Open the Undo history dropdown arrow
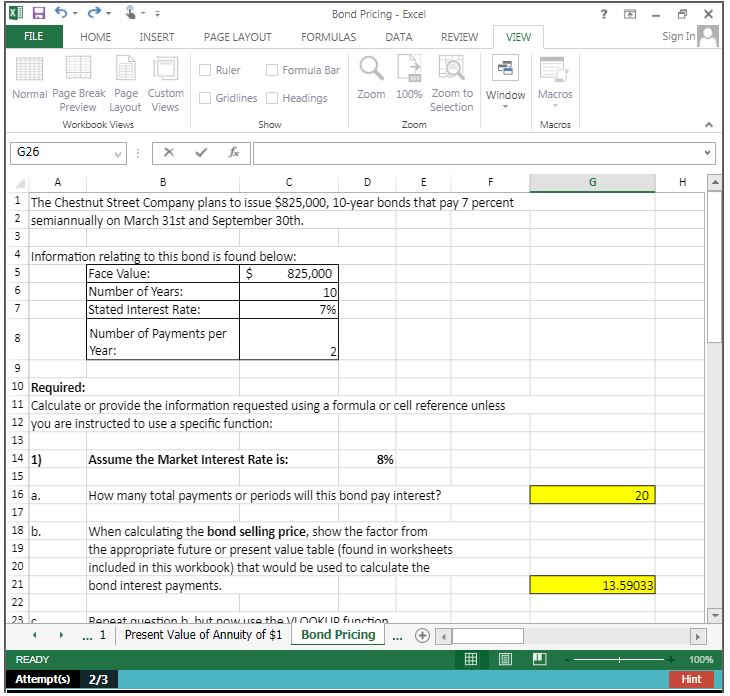This screenshot has width=730, height=696. click(75, 14)
